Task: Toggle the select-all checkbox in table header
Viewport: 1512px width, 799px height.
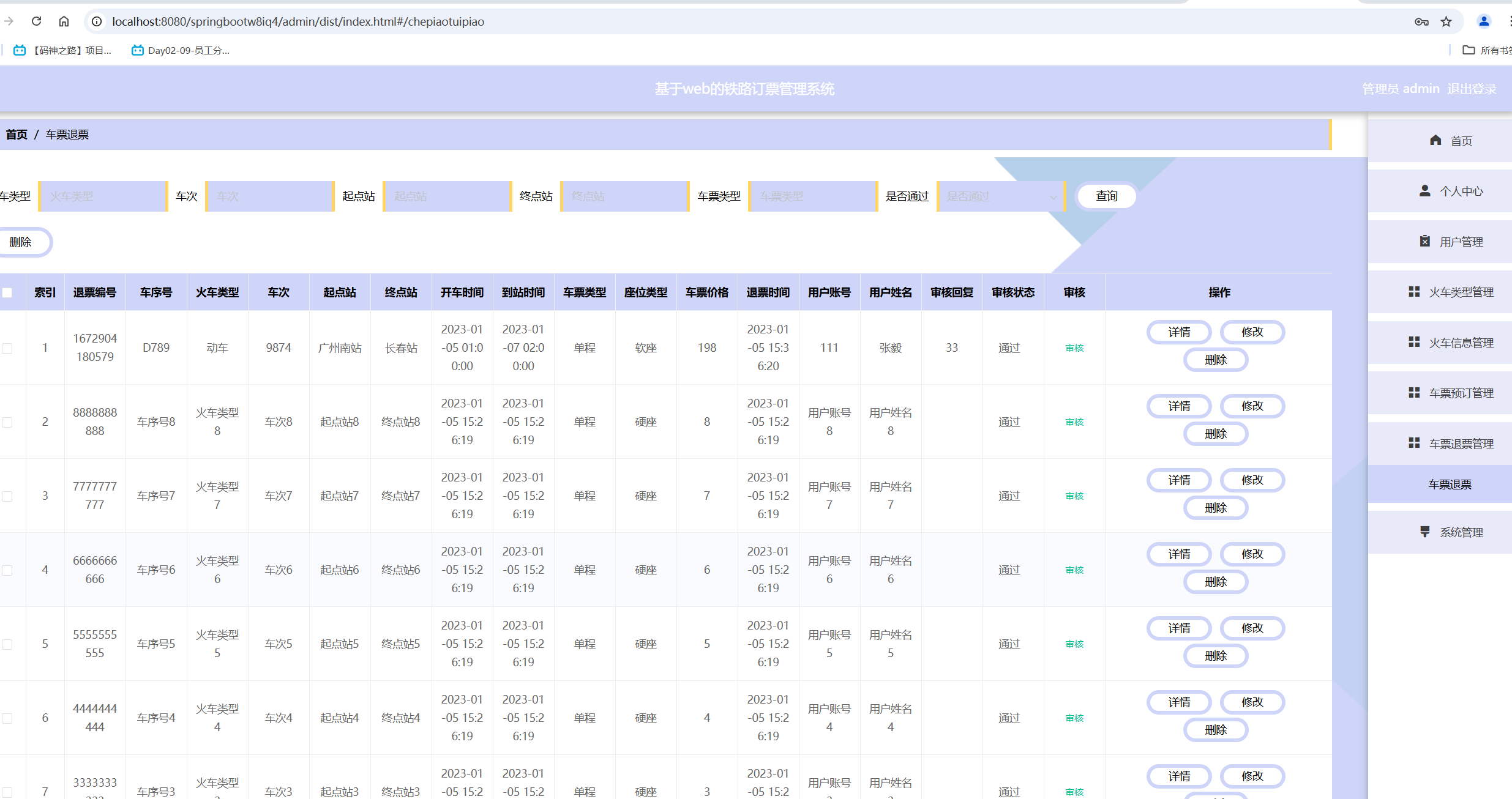Action: click(x=7, y=292)
